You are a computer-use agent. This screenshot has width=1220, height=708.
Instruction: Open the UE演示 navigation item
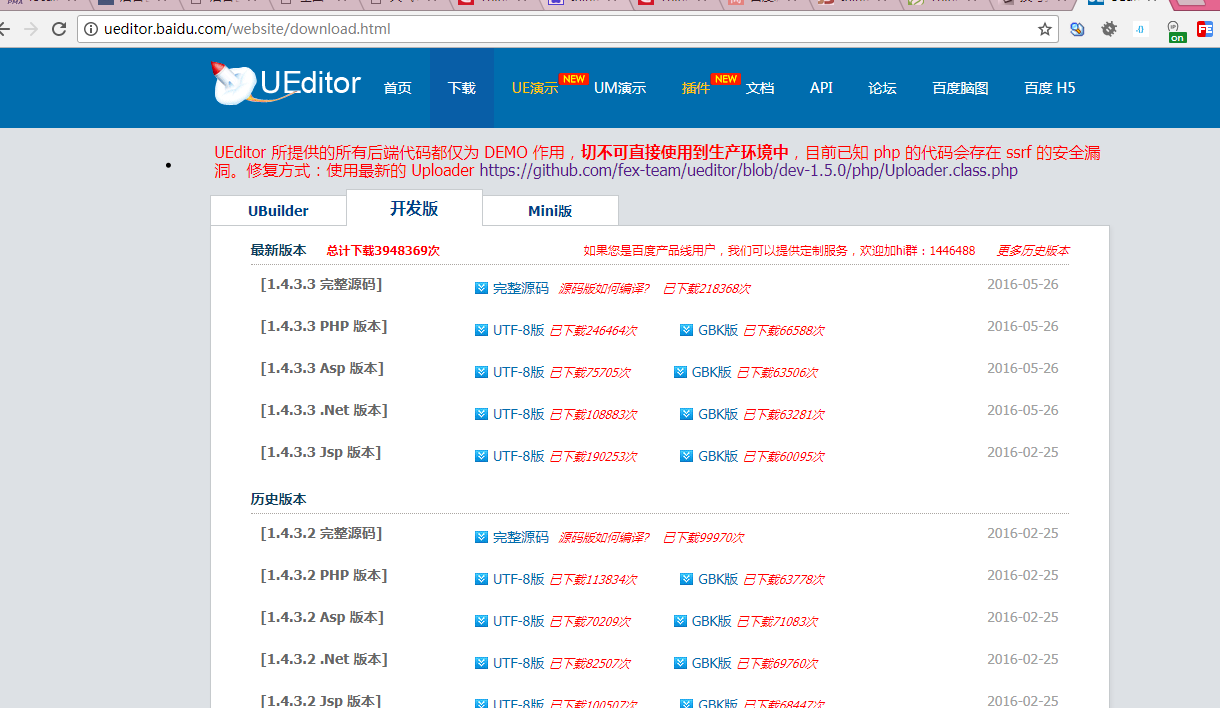coord(535,88)
